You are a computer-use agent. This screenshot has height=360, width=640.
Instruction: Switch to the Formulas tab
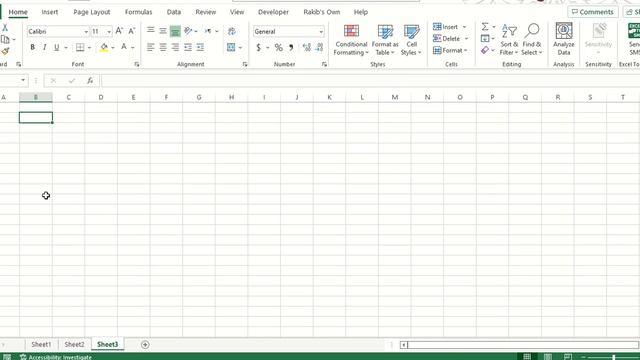pos(138,12)
